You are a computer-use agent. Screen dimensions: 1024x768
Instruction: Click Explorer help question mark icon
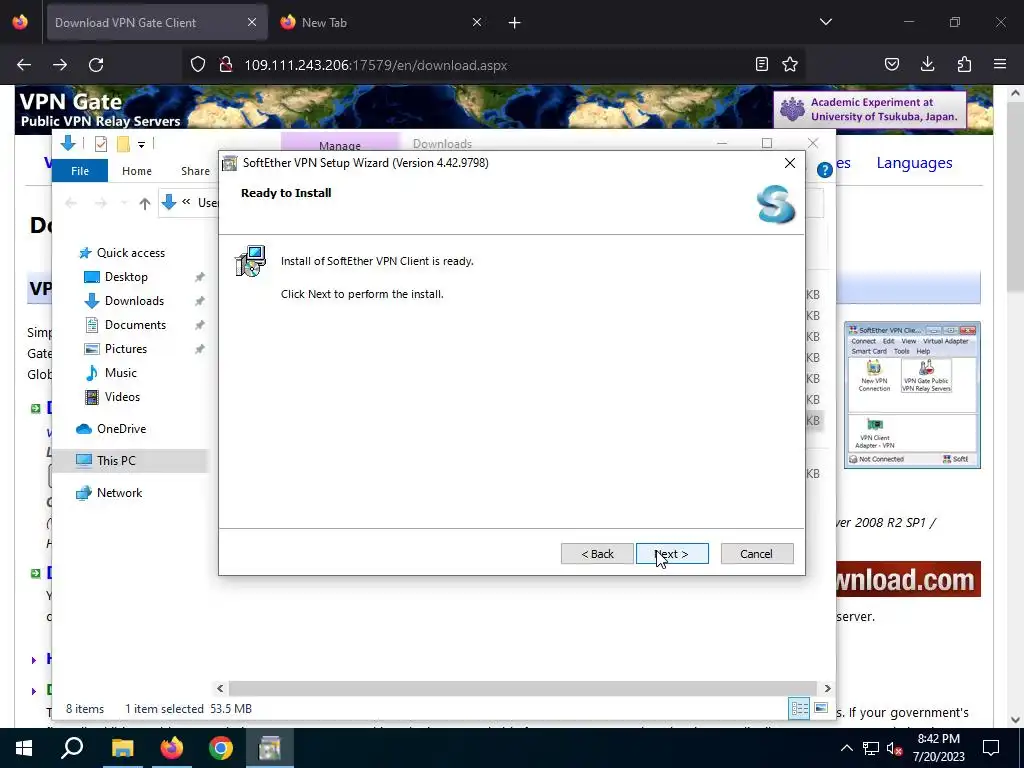[x=824, y=170]
